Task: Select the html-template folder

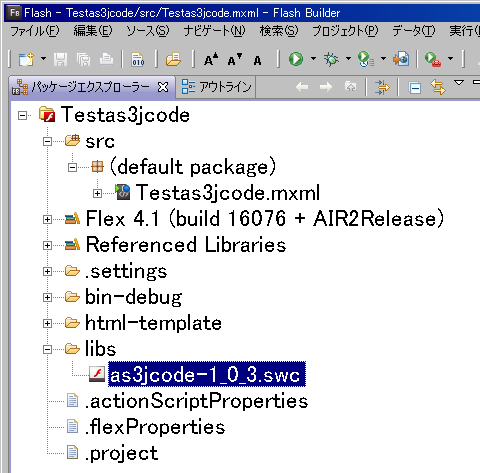Action: pyautogui.click(x=153, y=323)
